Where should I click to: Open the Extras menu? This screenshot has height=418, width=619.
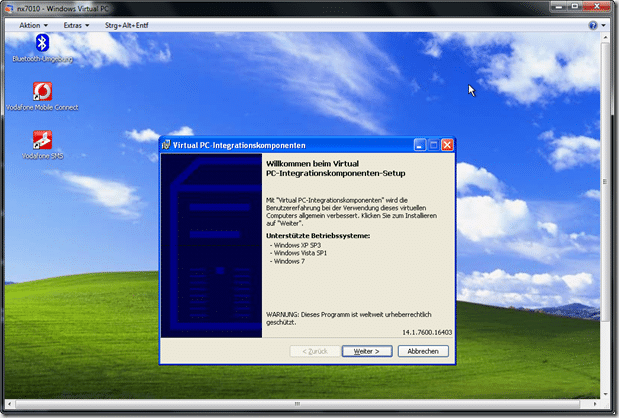(76, 25)
